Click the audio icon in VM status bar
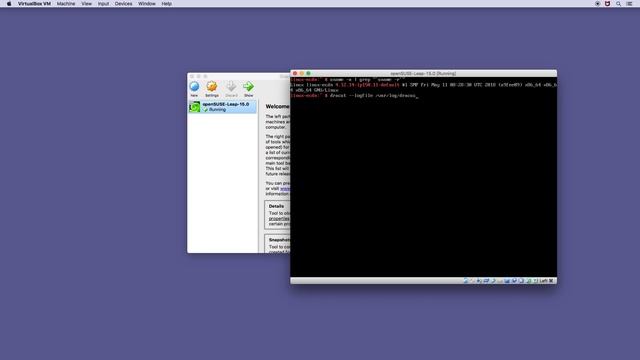The height and width of the screenshot is (360, 640). tap(479, 281)
